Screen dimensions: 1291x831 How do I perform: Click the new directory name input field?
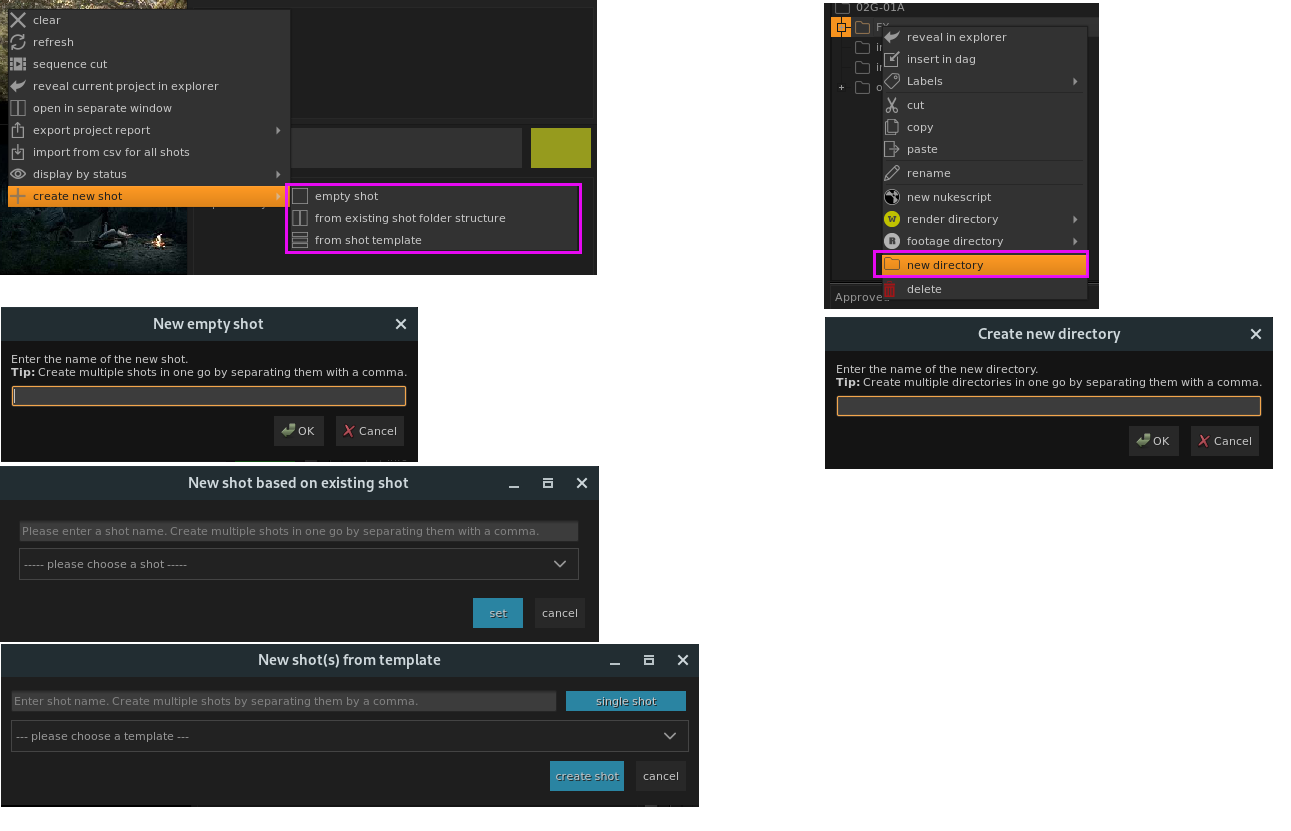1048,405
